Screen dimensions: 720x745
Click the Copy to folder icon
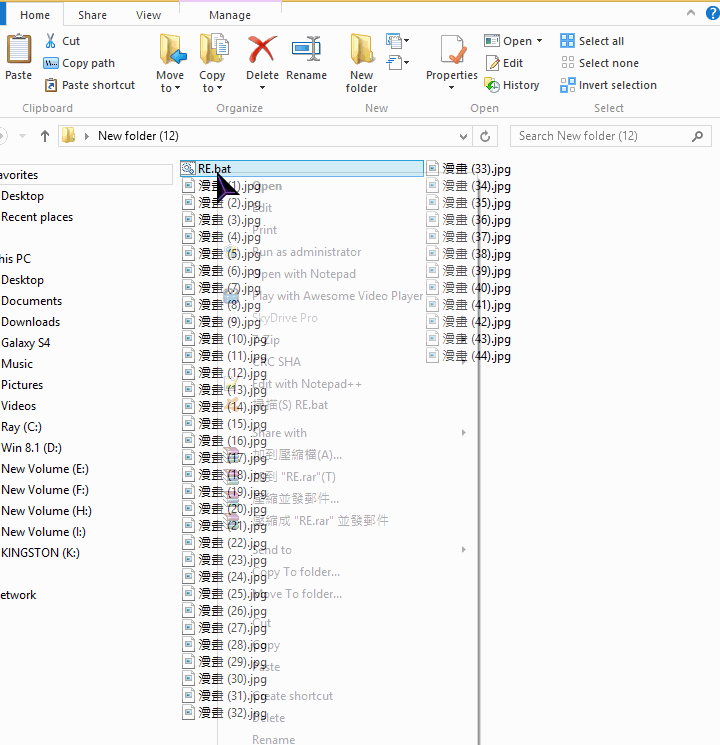tap(214, 49)
